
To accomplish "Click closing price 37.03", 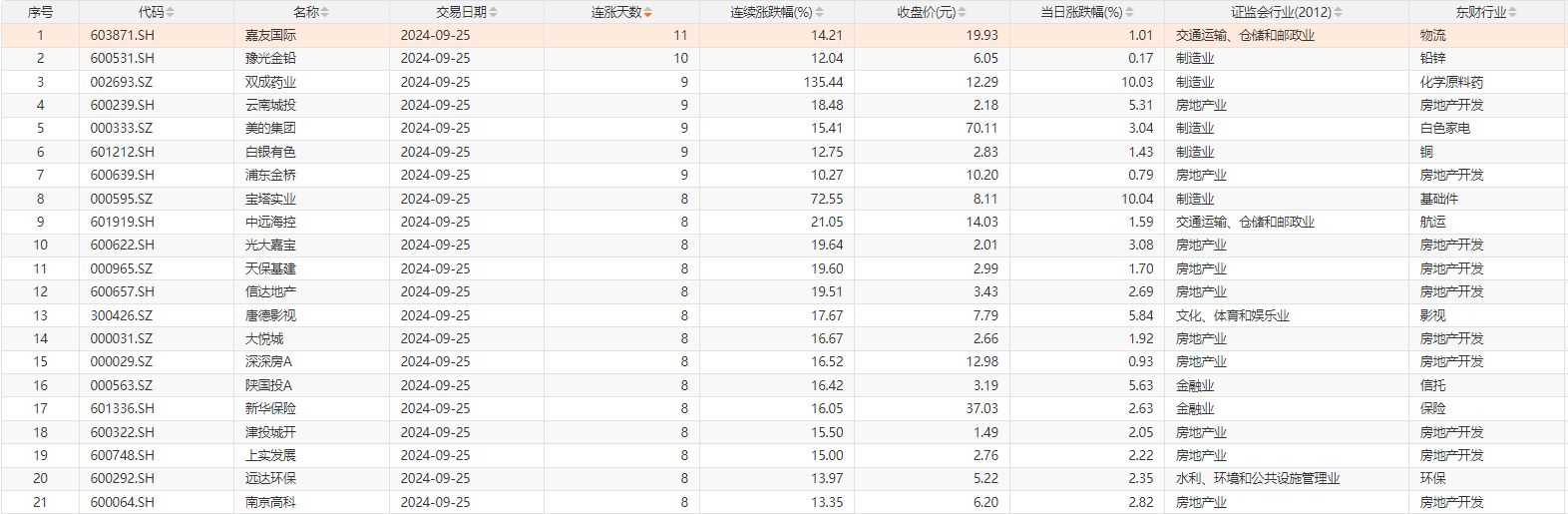I will tap(981, 408).
